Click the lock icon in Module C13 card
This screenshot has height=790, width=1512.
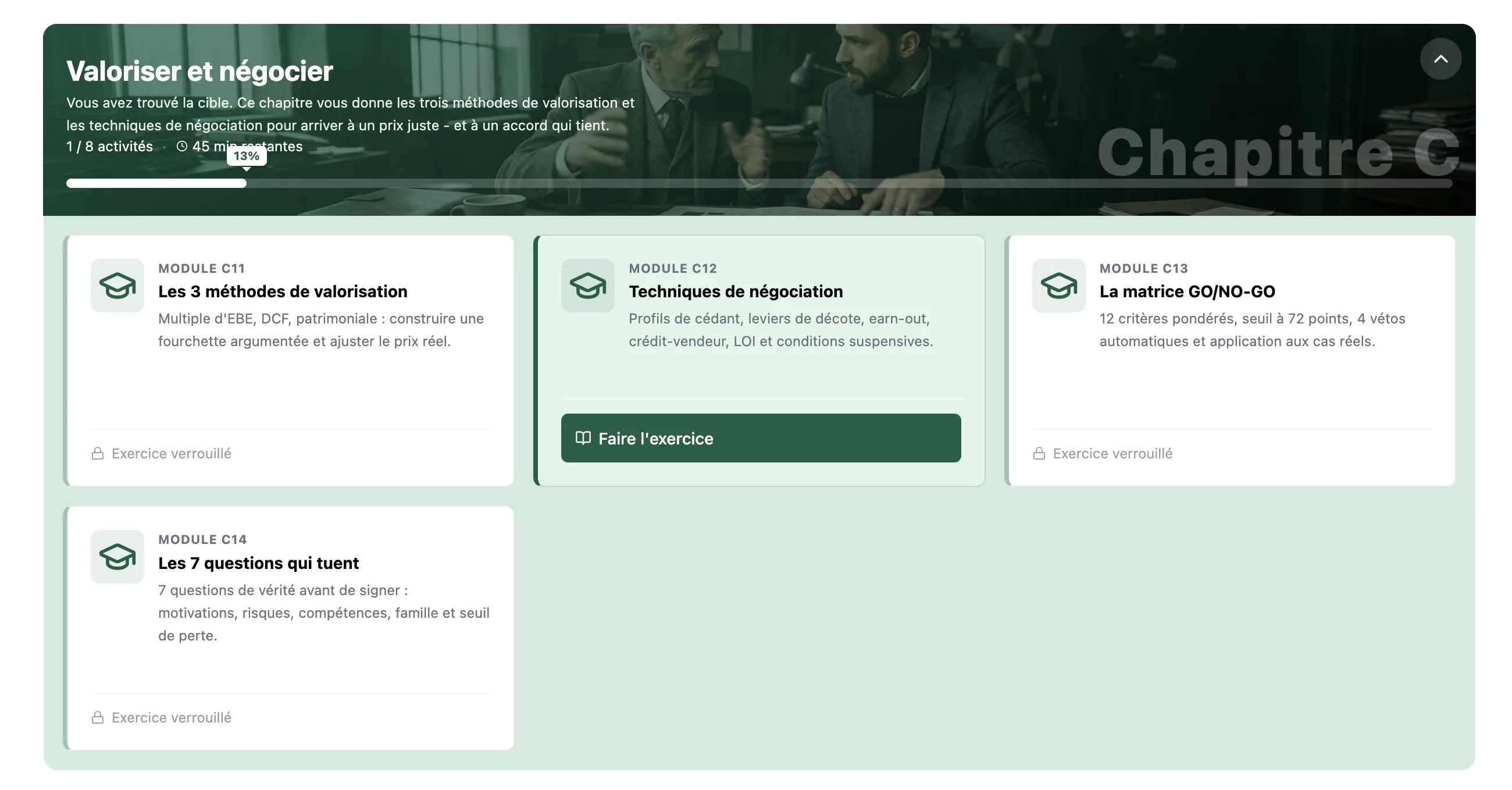(1039, 453)
